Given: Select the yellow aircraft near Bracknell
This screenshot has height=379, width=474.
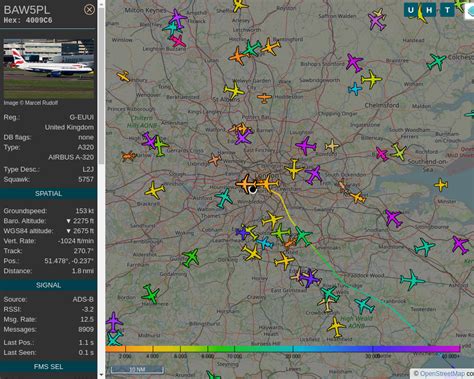Looking at the screenshot, I should [155, 191].
